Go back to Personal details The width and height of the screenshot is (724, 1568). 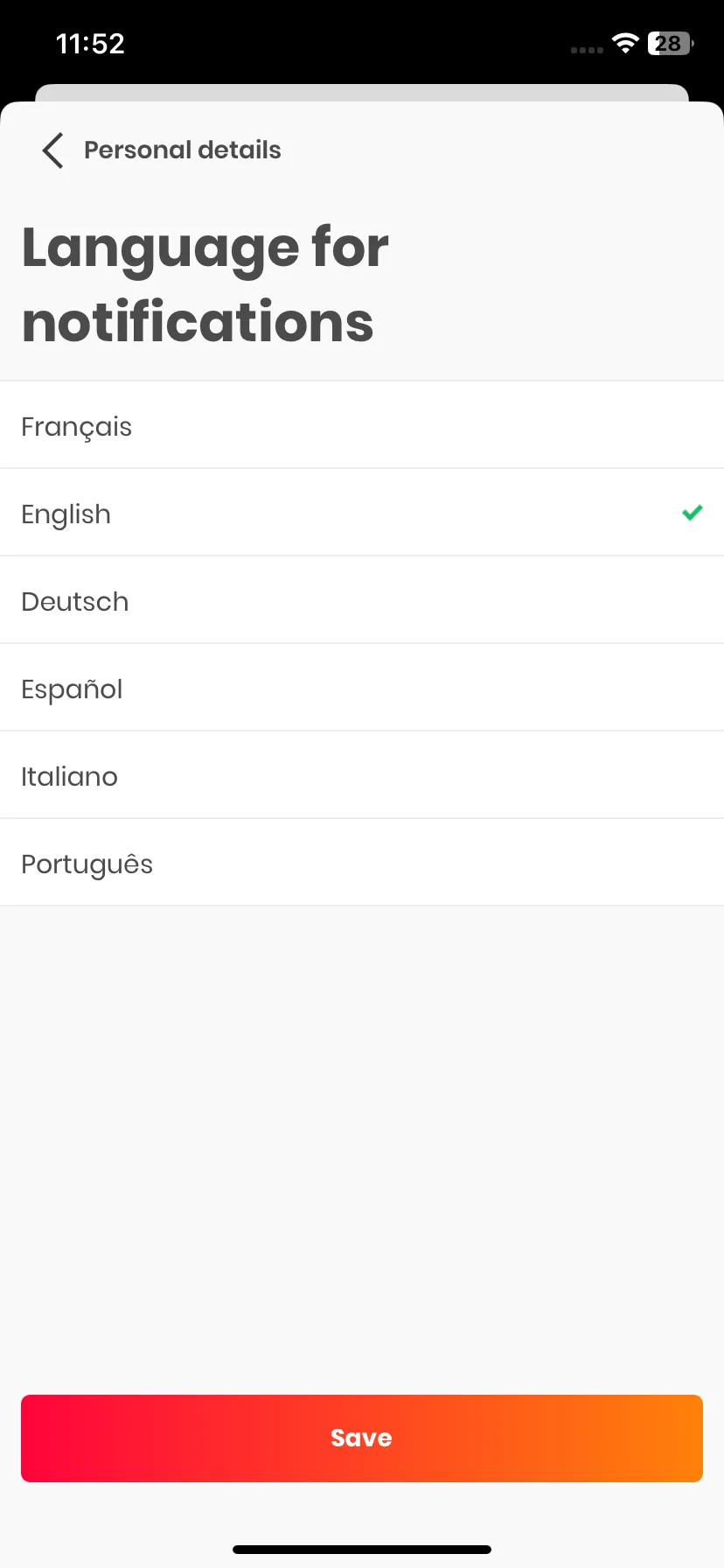point(182,150)
